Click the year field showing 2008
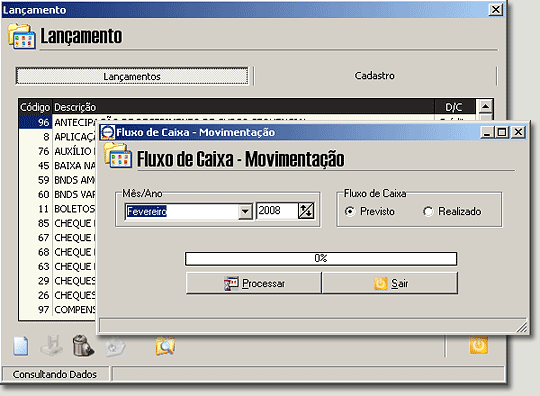The image size is (540, 396). coord(277,211)
